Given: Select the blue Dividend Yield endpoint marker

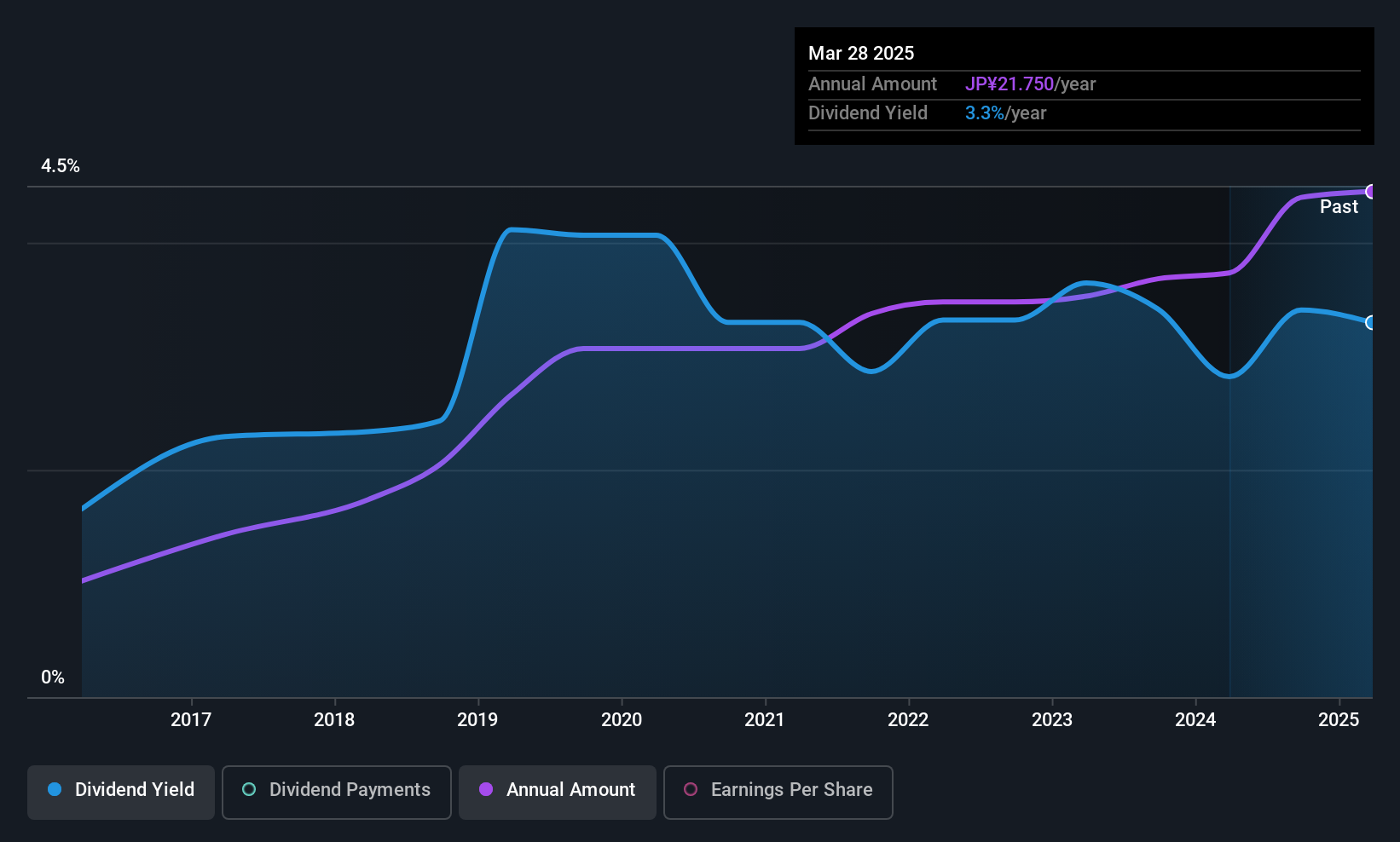Looking at the screenshot, I should point(1370,322).
